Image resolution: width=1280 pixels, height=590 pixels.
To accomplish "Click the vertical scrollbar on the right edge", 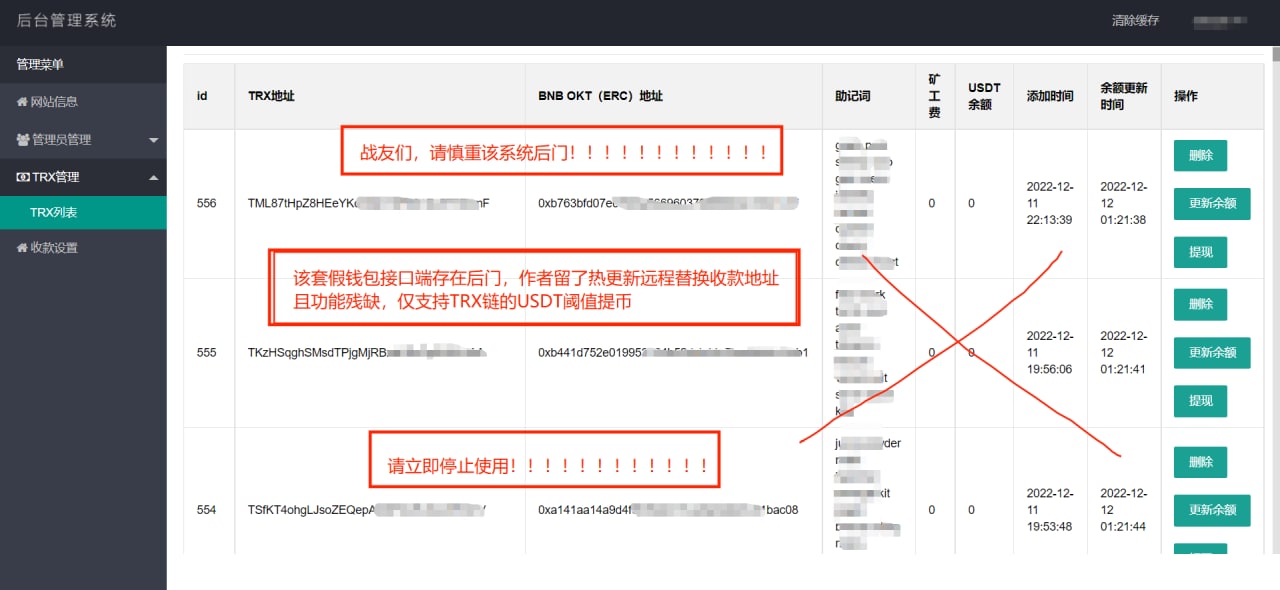I will [1274, 300].
